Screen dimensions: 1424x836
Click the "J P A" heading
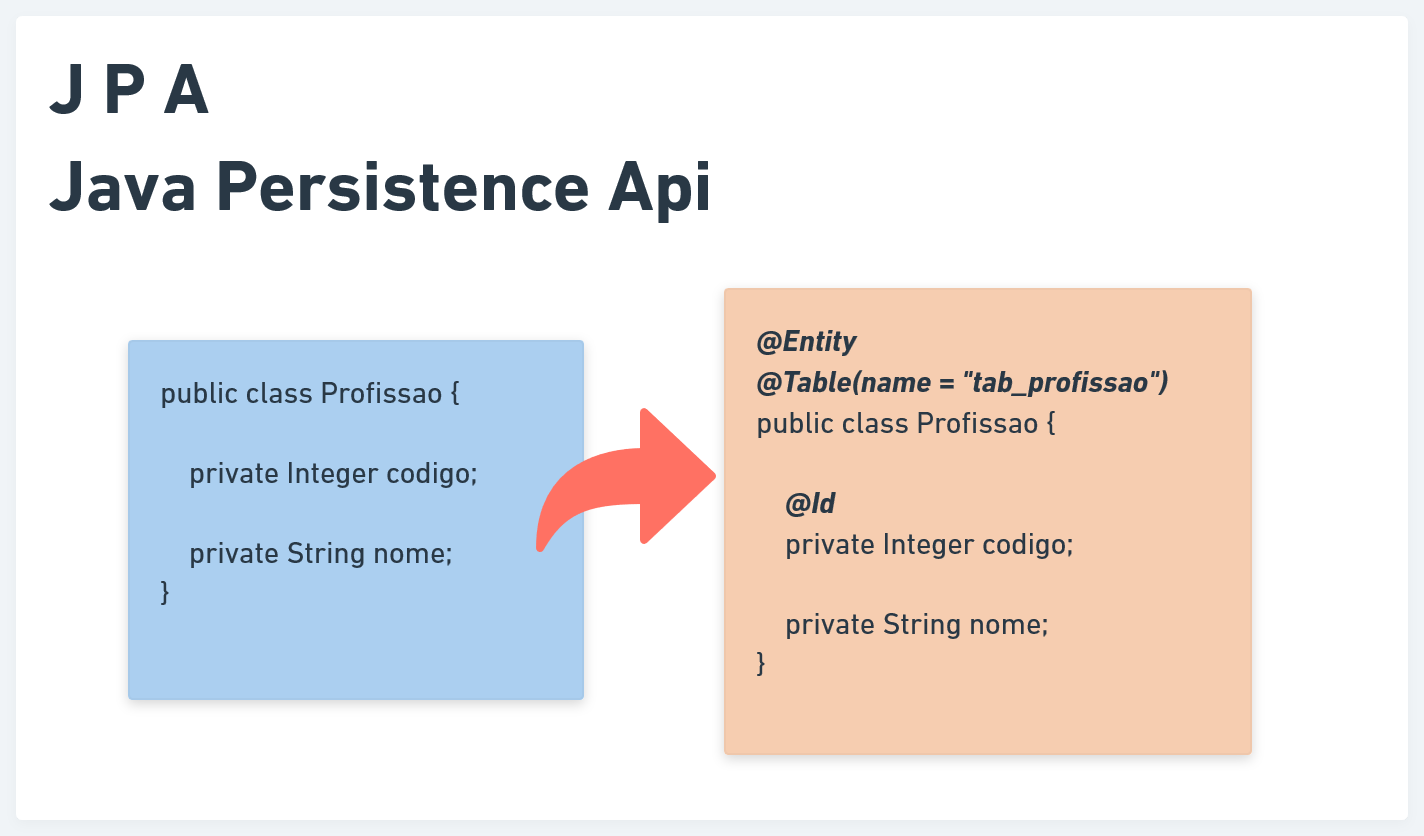[129, 92]
